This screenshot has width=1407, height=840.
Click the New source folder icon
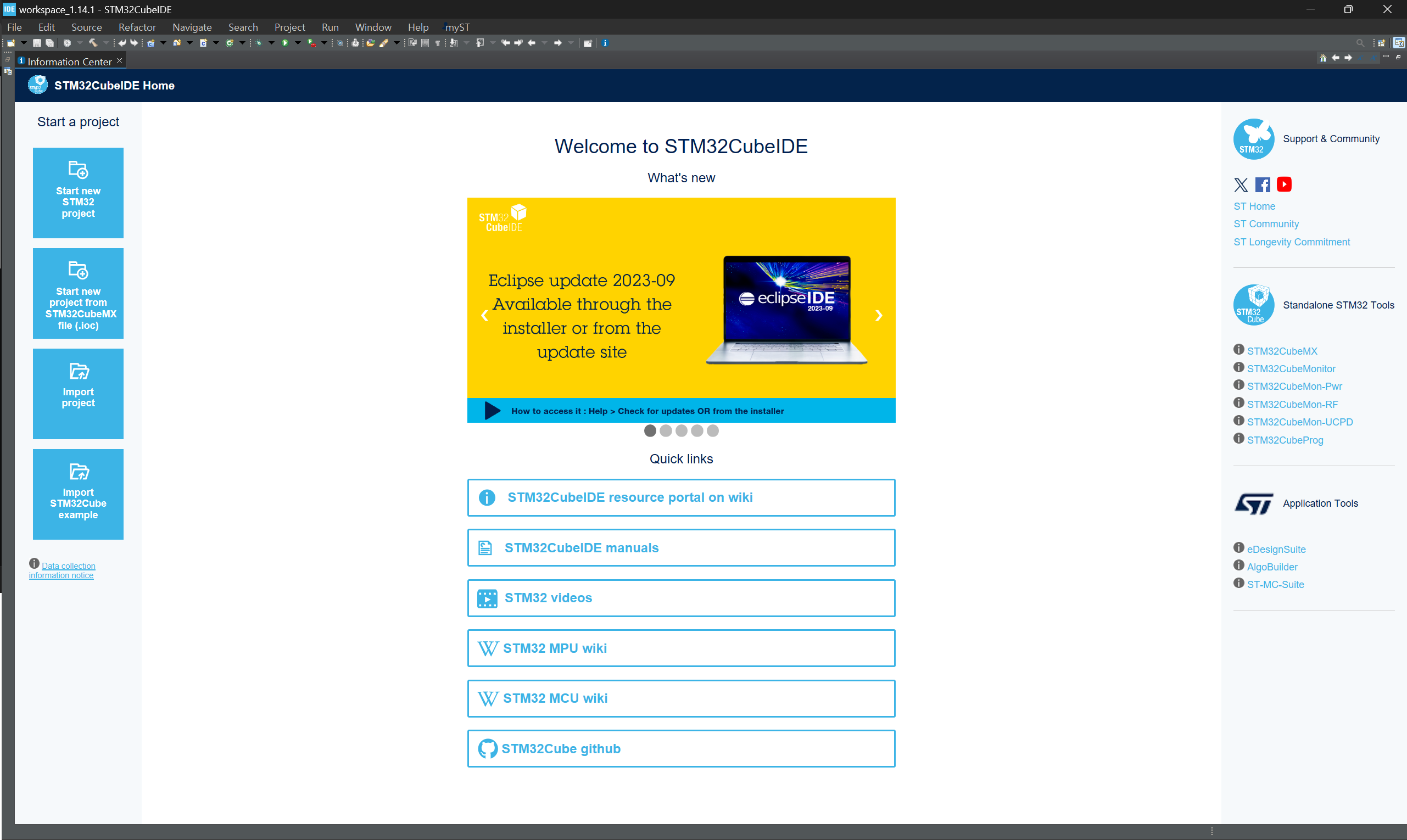[x=177, y=43]
